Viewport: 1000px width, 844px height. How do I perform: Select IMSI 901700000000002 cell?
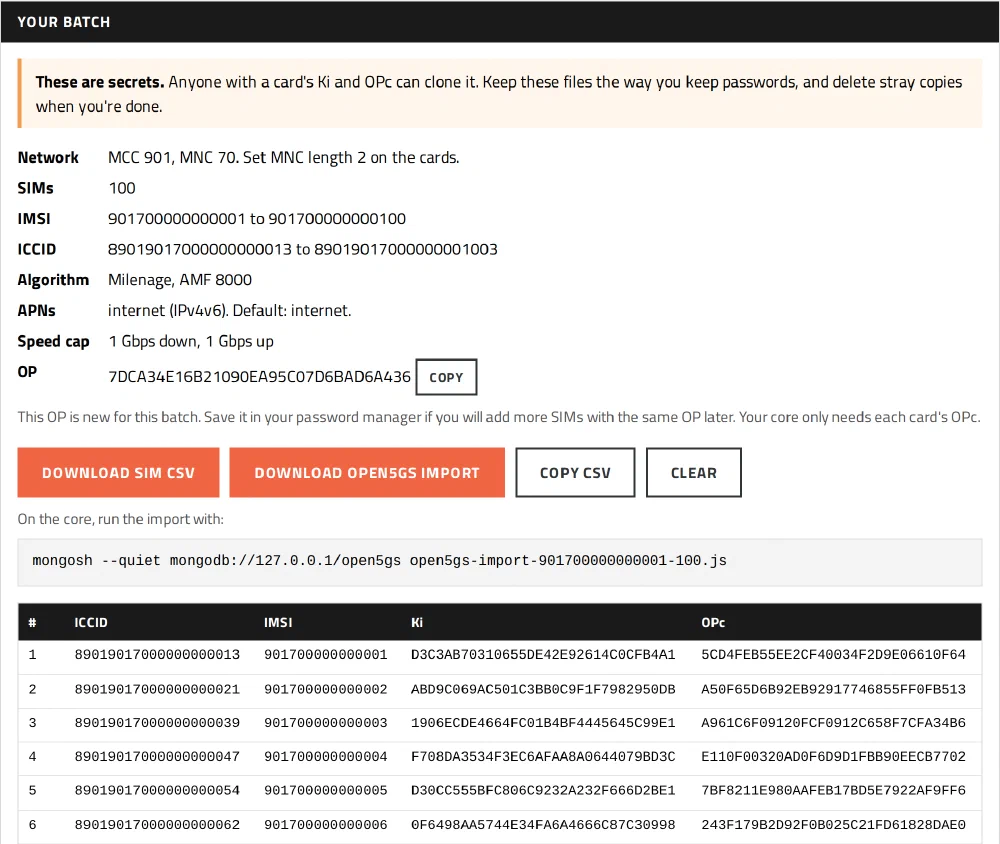325,689
